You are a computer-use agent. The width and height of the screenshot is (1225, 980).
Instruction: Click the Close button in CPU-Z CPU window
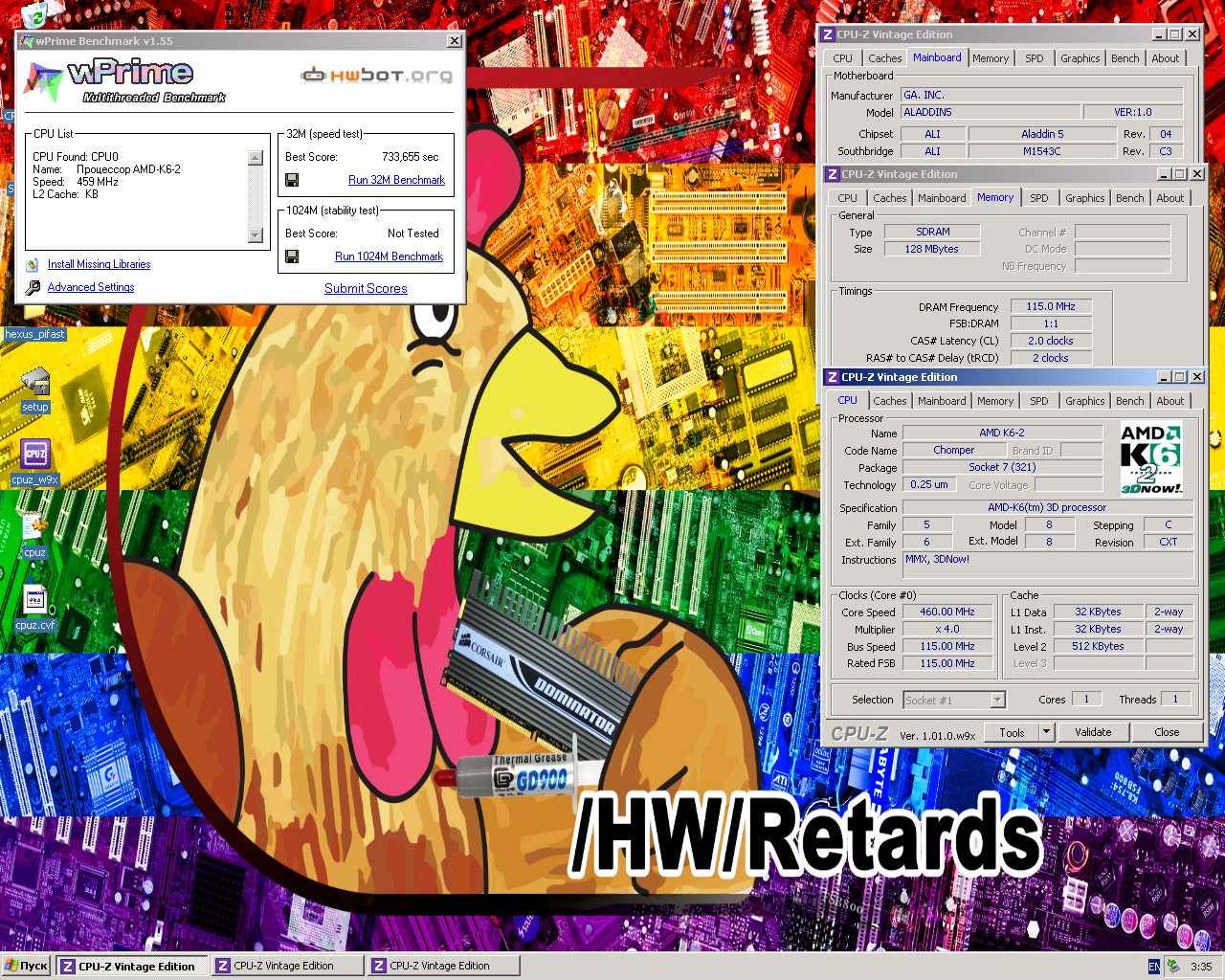point(1167,732)
